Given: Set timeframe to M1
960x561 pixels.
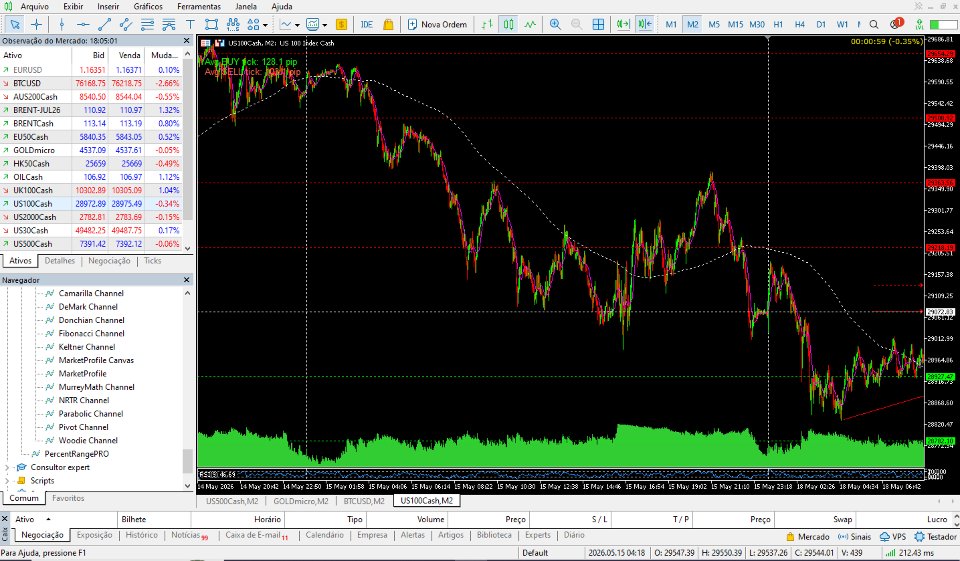Looking at the screenshot, I should point(671,24).
